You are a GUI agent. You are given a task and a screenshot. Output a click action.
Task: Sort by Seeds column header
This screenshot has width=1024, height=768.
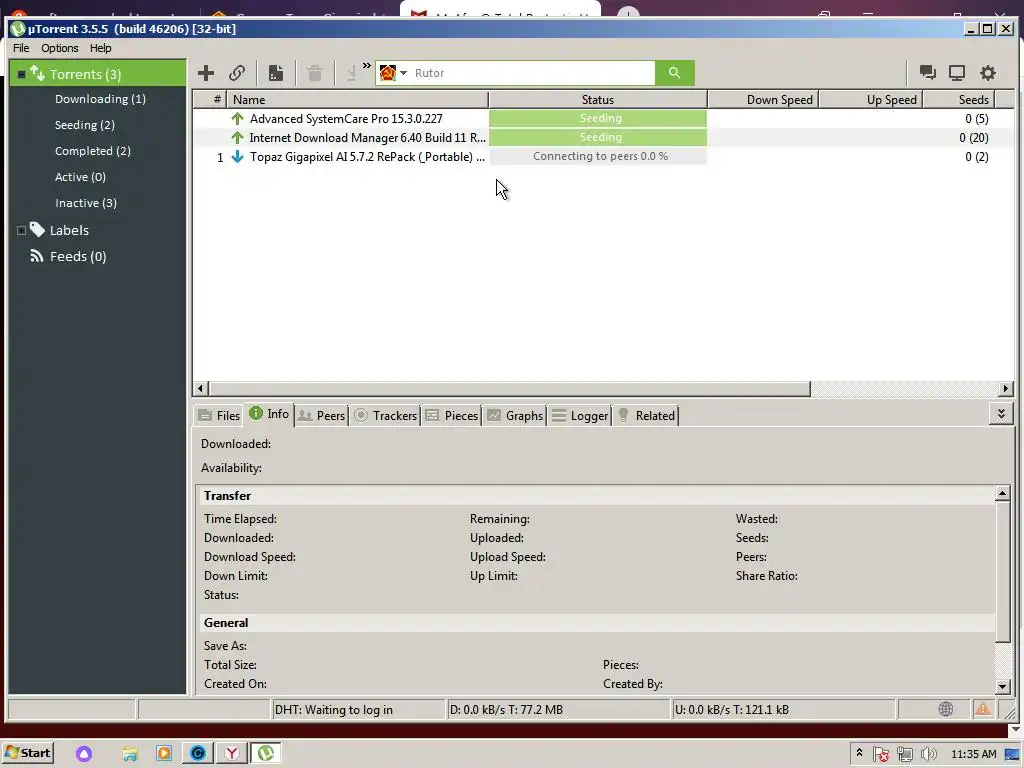click(x=958, y=99)
